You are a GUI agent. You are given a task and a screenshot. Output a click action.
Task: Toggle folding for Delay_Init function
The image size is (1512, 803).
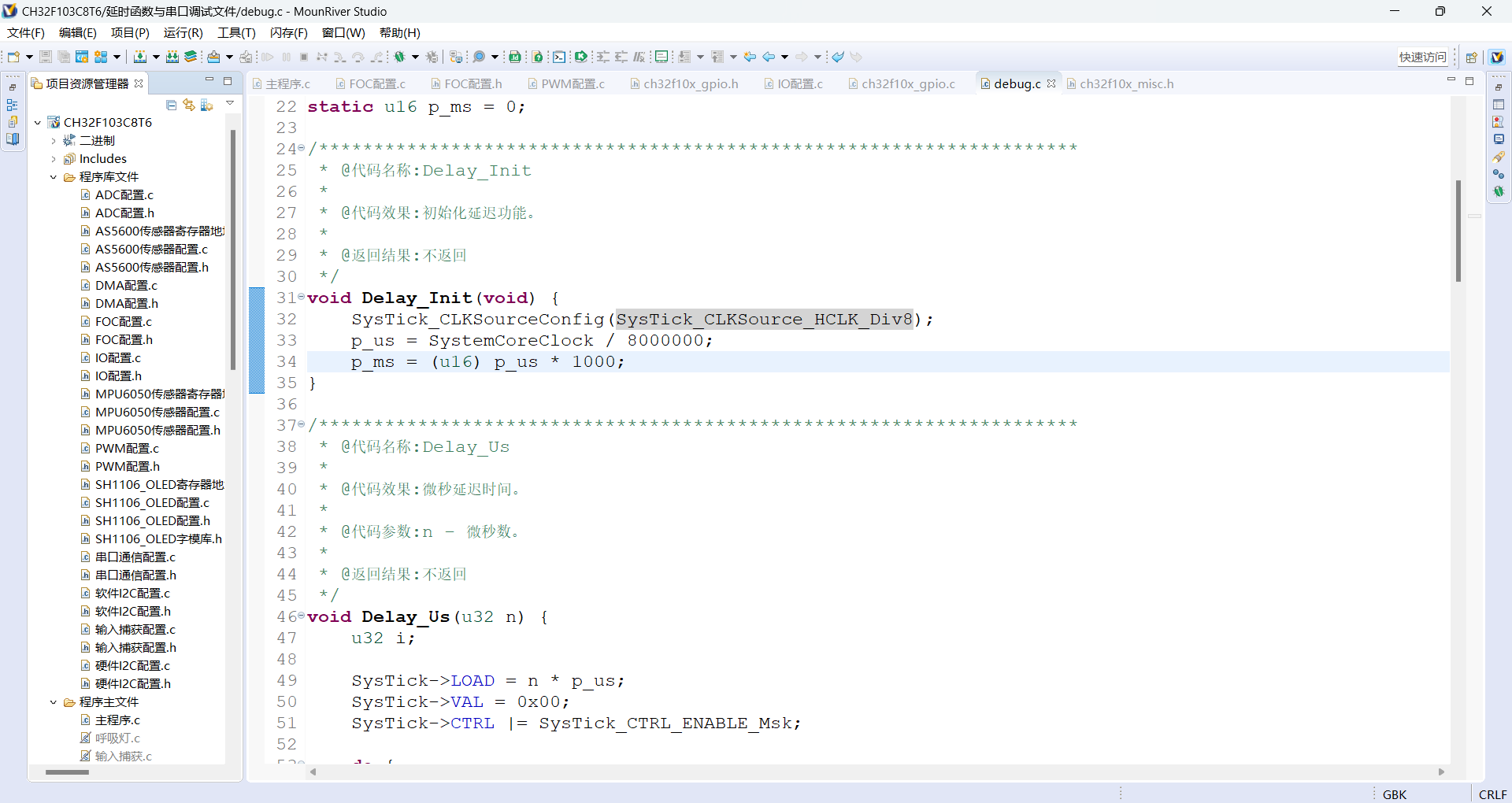point(302,297)
